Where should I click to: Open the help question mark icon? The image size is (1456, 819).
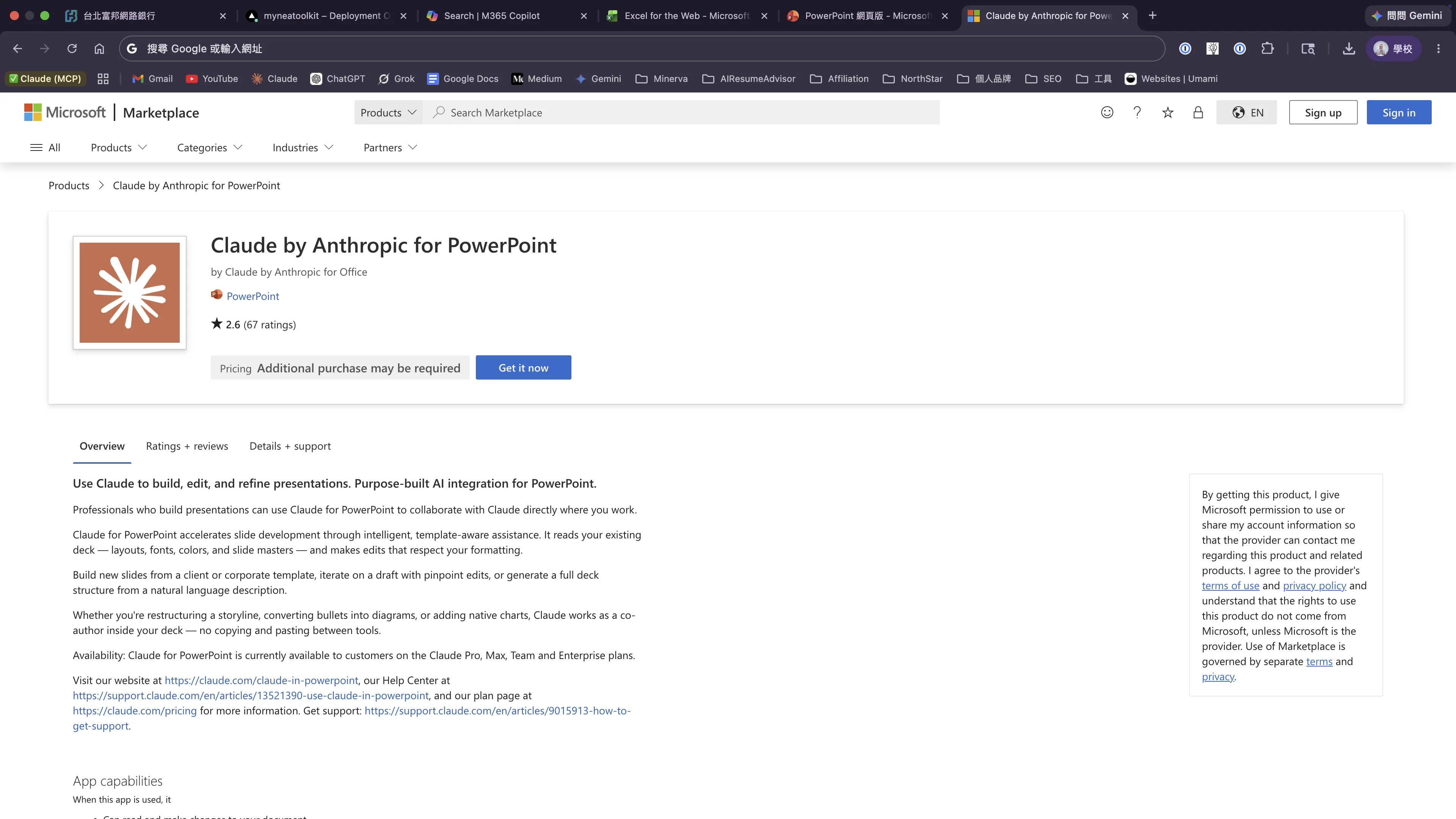tap(1137, 113)
